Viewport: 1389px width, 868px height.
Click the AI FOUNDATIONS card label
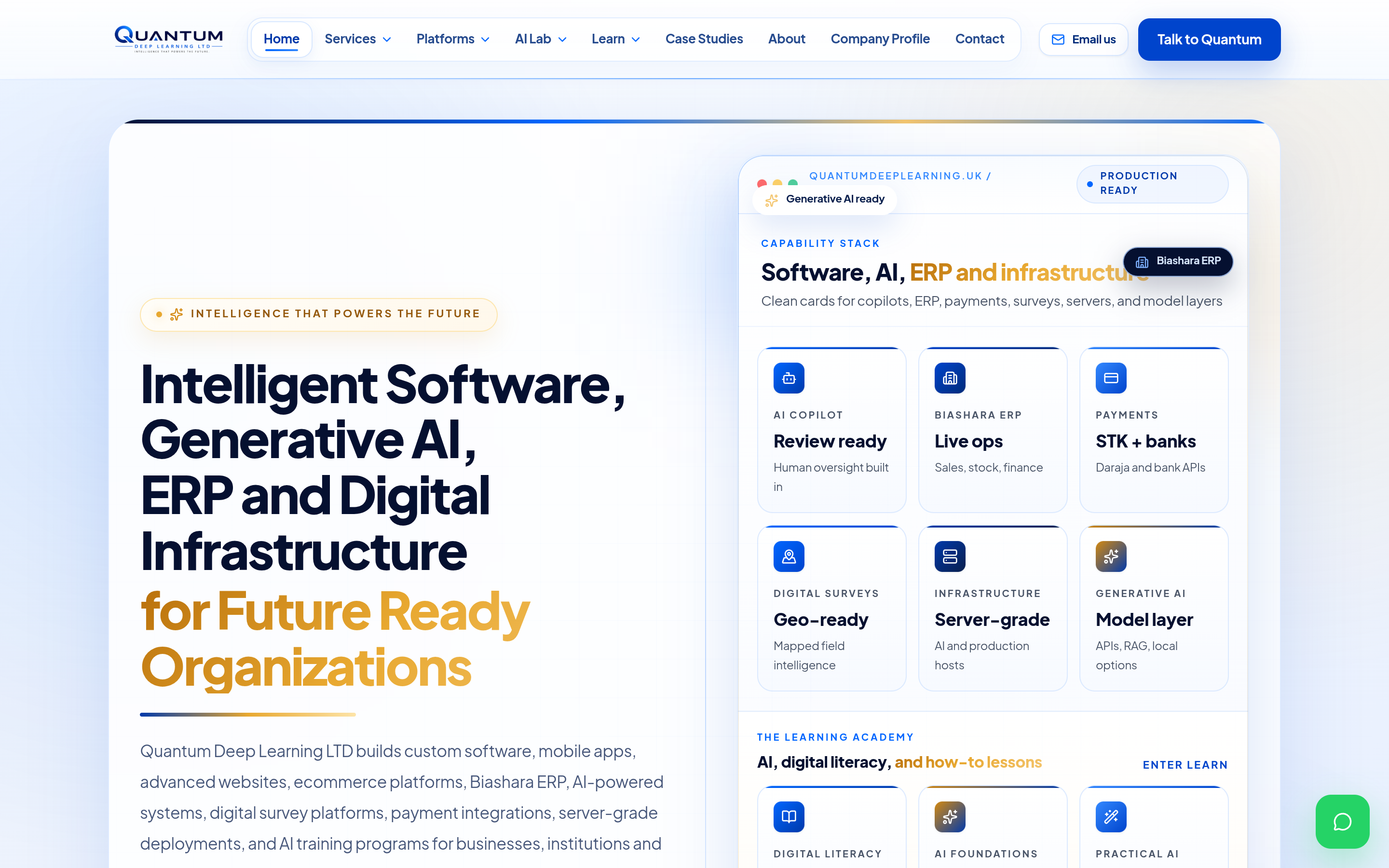(x=985, y=854)
